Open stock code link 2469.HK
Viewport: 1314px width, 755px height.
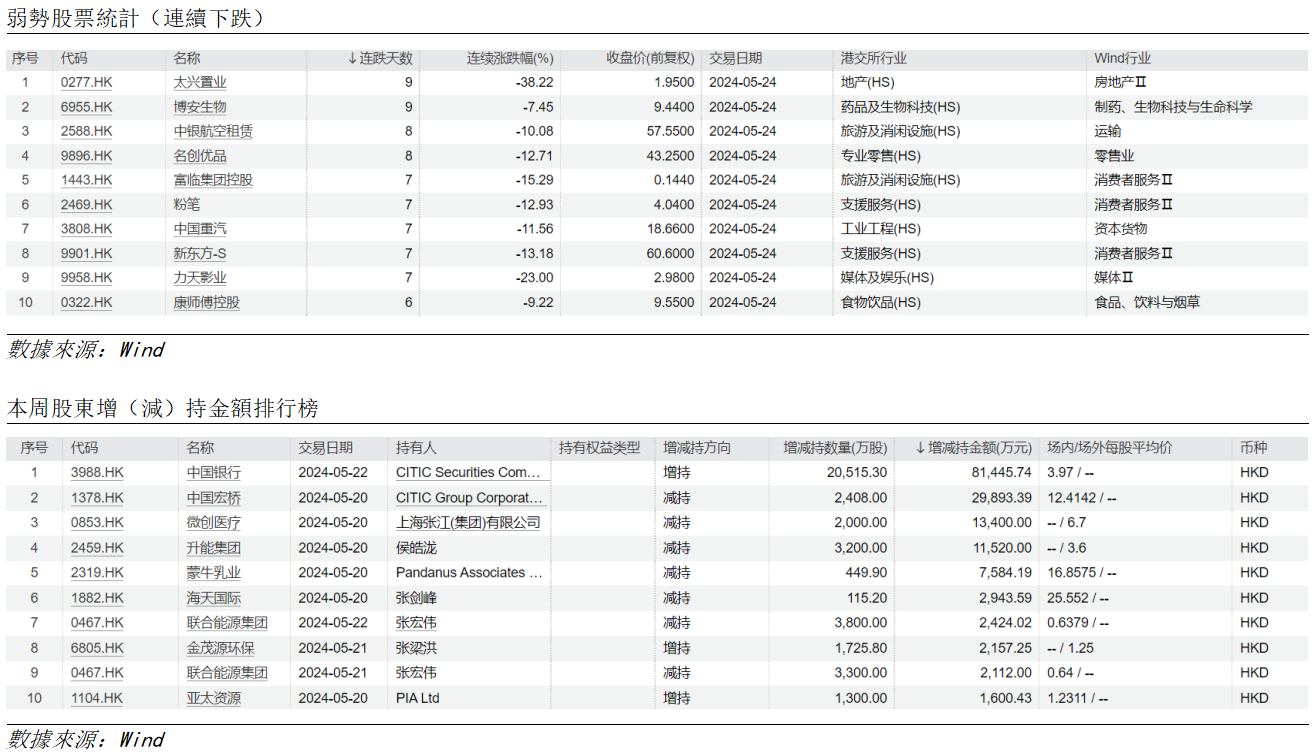[86, 204]
